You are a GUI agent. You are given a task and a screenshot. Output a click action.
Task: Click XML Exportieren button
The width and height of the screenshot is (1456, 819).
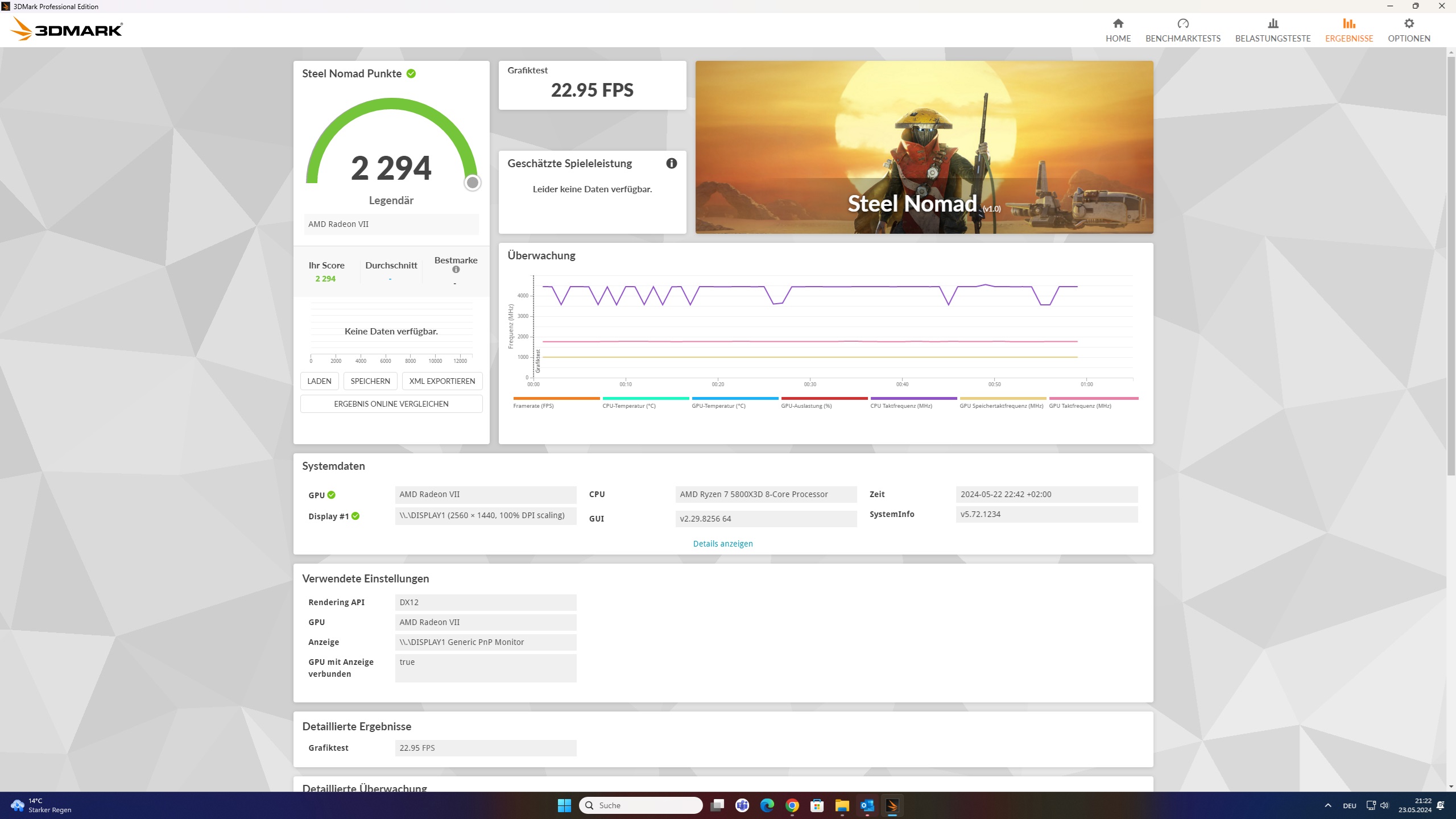442,381
